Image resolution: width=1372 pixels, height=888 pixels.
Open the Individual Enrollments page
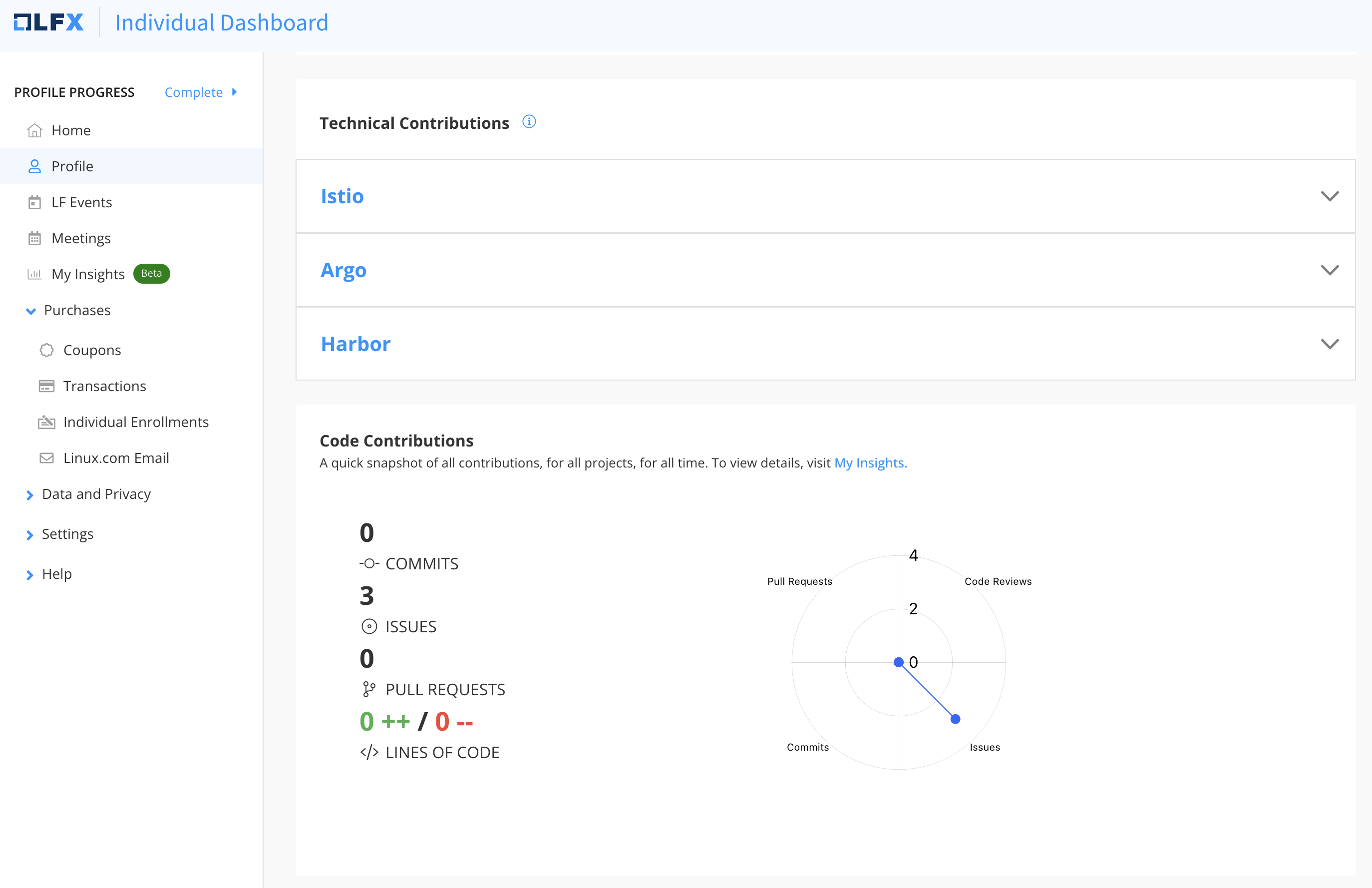tap(135, 422)
